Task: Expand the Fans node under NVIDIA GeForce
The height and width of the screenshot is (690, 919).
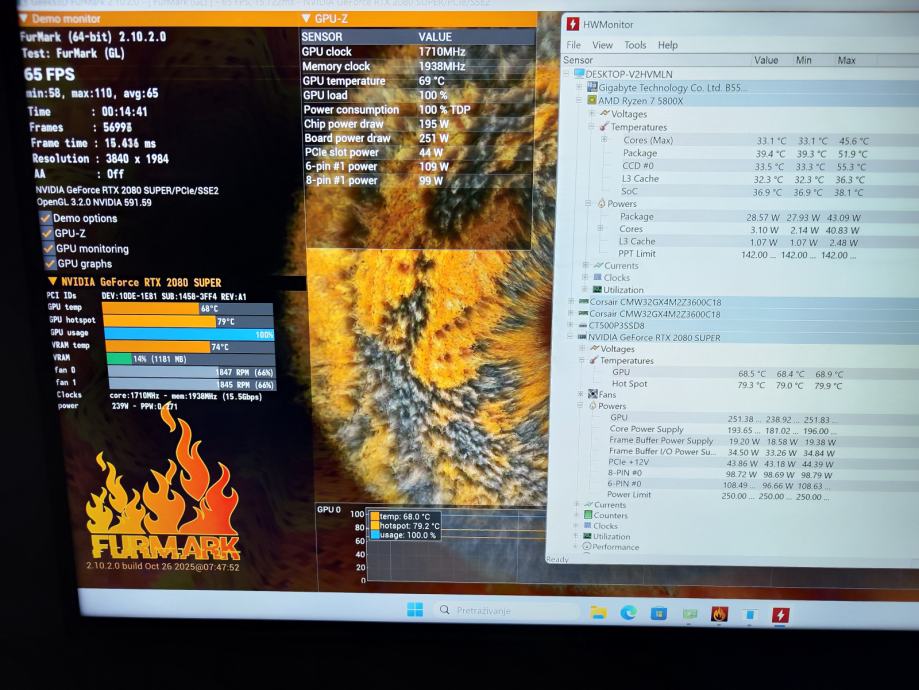Action: (x=581, y=394)
